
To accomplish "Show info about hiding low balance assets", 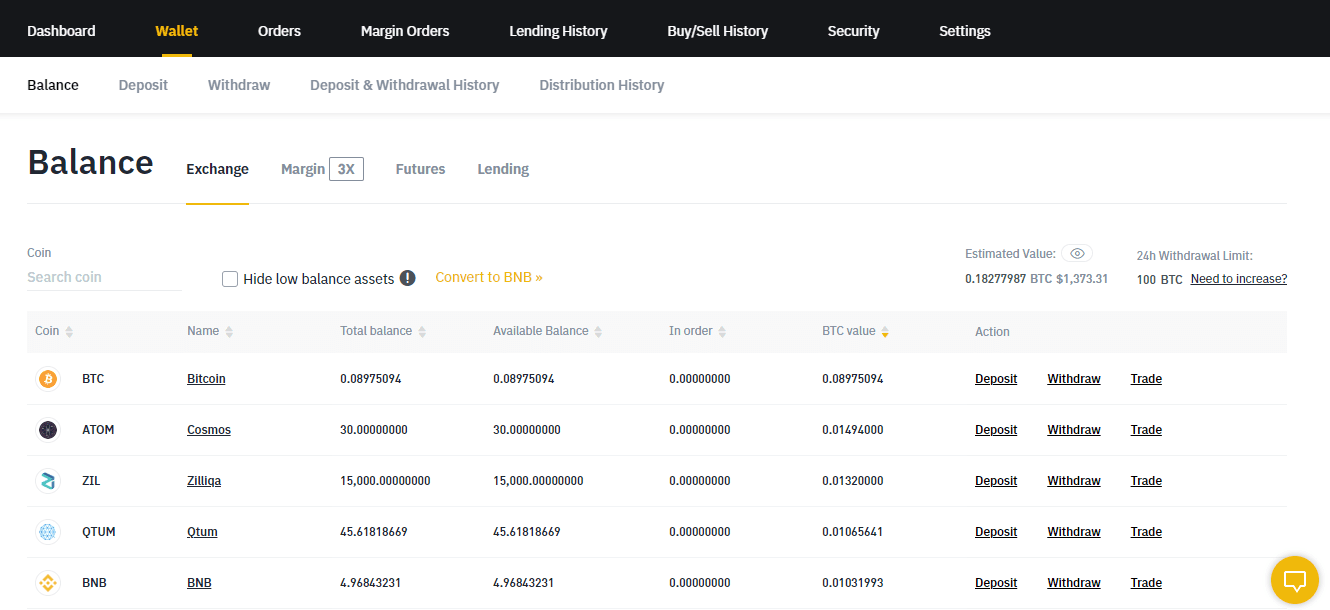I will coord(407,278).
